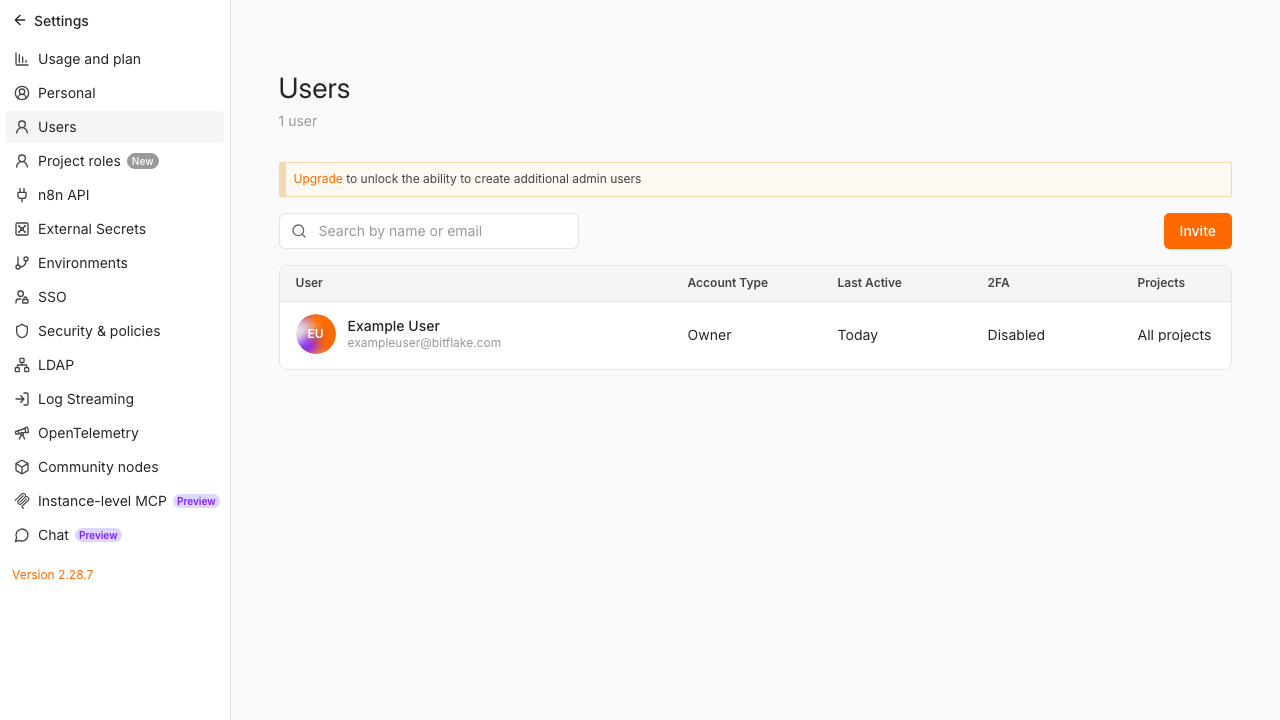This screenshot has height=720, width=1280.
Task: Go to LDAP settings
Action: point(115,365)
